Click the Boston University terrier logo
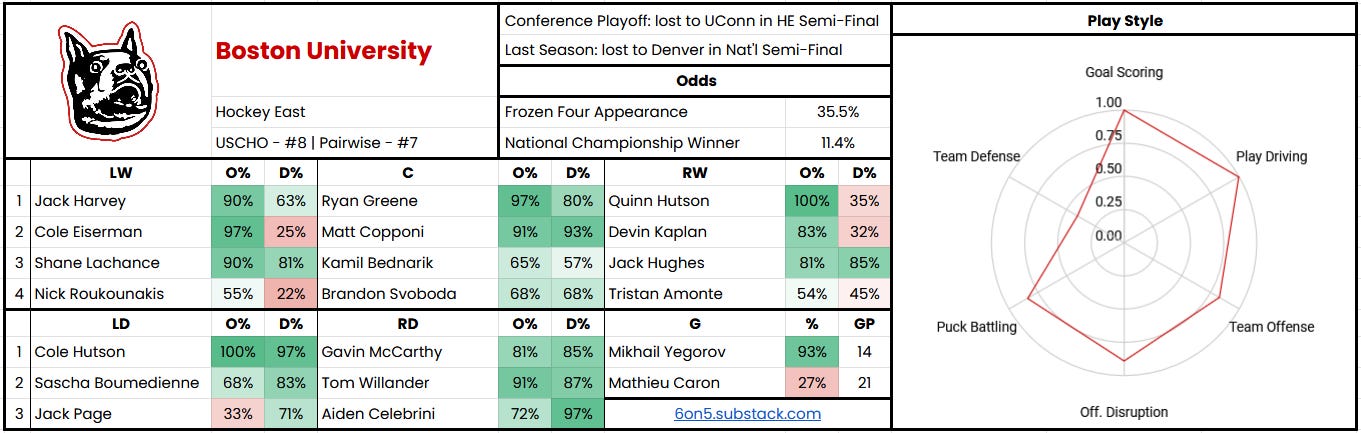Image resolution: width=1361 pixels, height=433 pixels. (106, 79)
